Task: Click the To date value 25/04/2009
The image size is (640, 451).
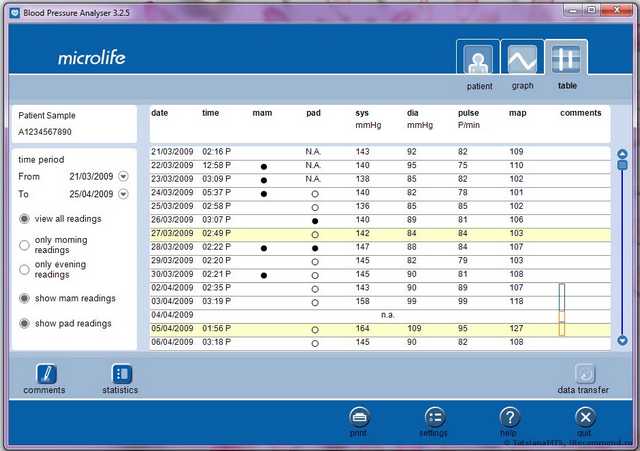Action: 91,194
